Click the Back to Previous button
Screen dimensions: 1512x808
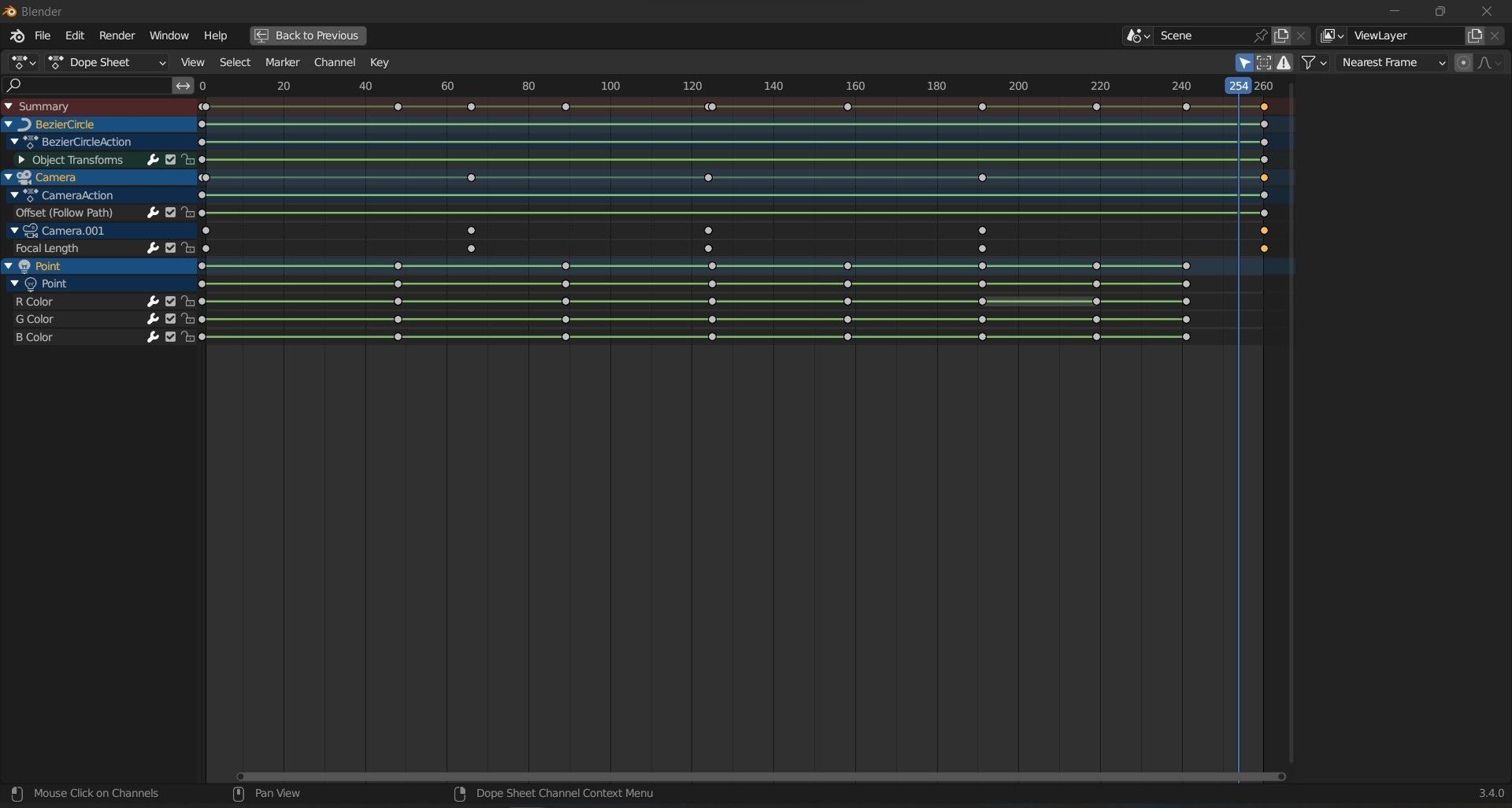(x=308, y=36)
